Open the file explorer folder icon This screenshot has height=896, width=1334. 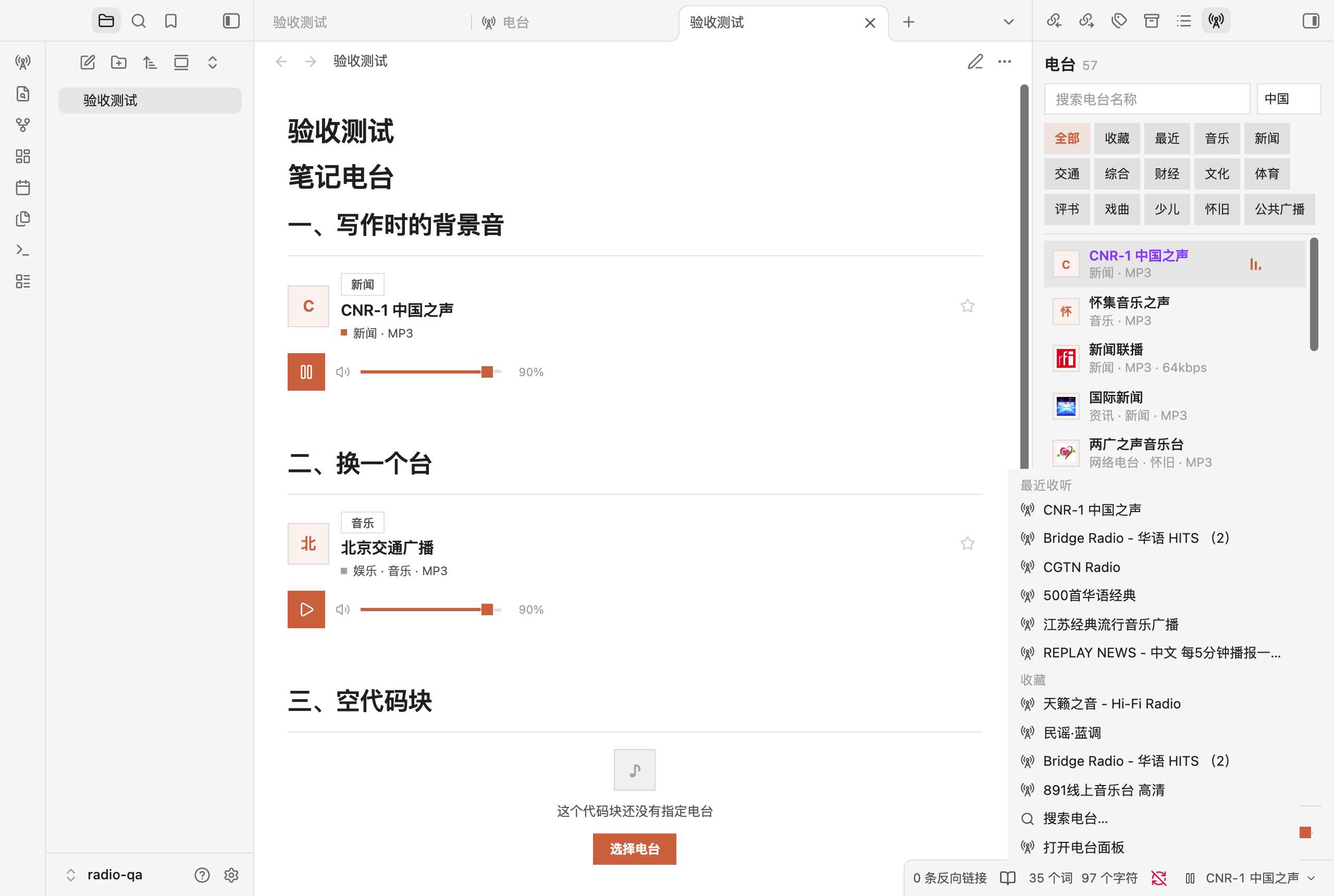pos(106,21)
